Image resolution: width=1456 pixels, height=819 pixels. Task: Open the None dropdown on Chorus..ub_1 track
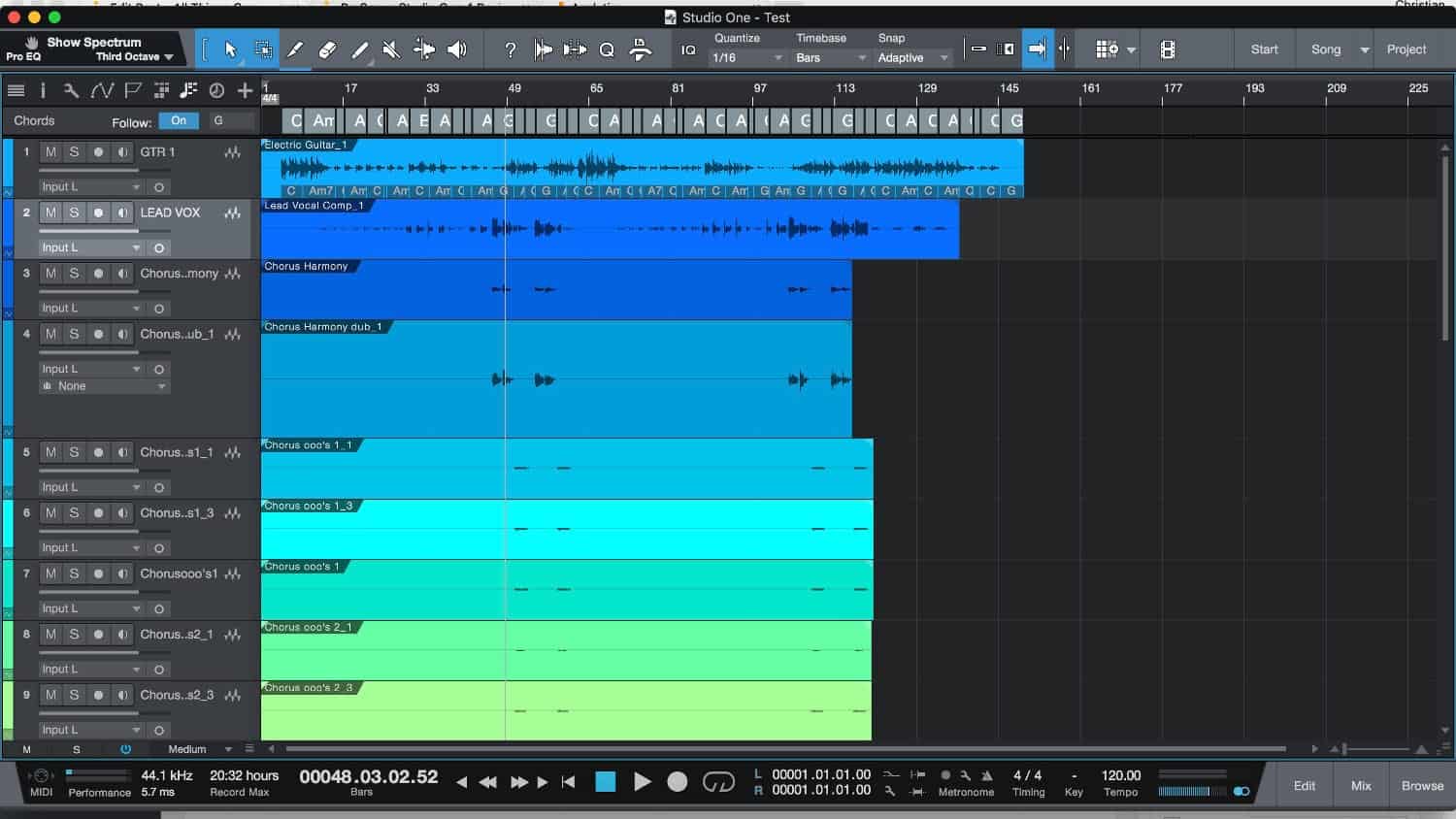tap(105, 386)
